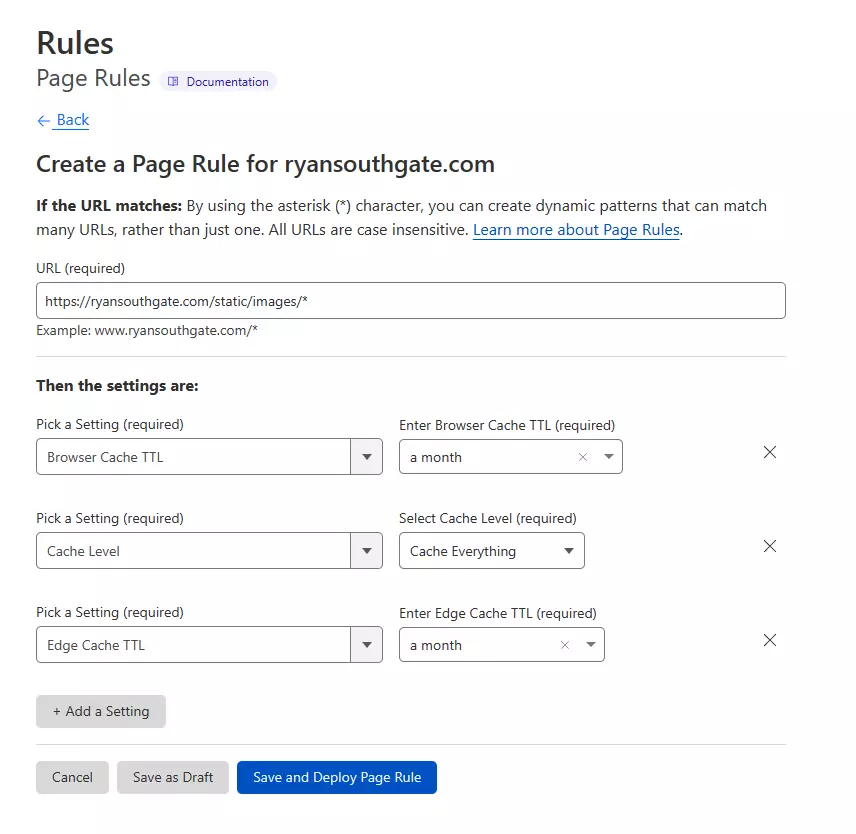Expand the Edge Cache TTL setting picker
This screenshot has width=856, height=834.
pos(366,644)
